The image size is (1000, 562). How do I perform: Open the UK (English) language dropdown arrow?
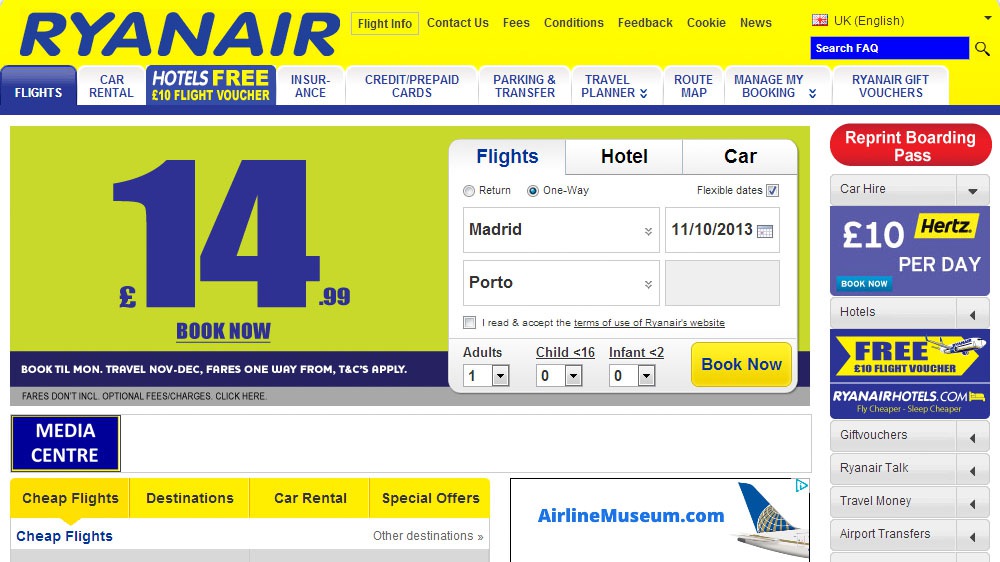(x=988, y=19)
